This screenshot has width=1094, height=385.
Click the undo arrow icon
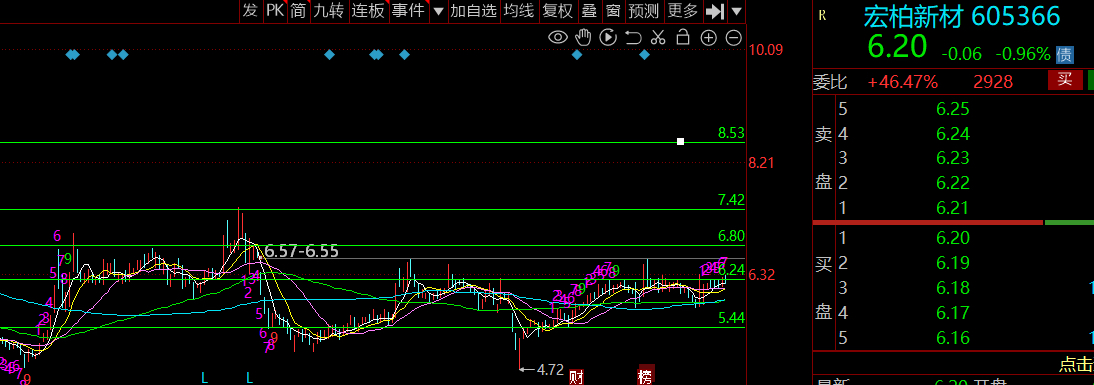(633, 38)
